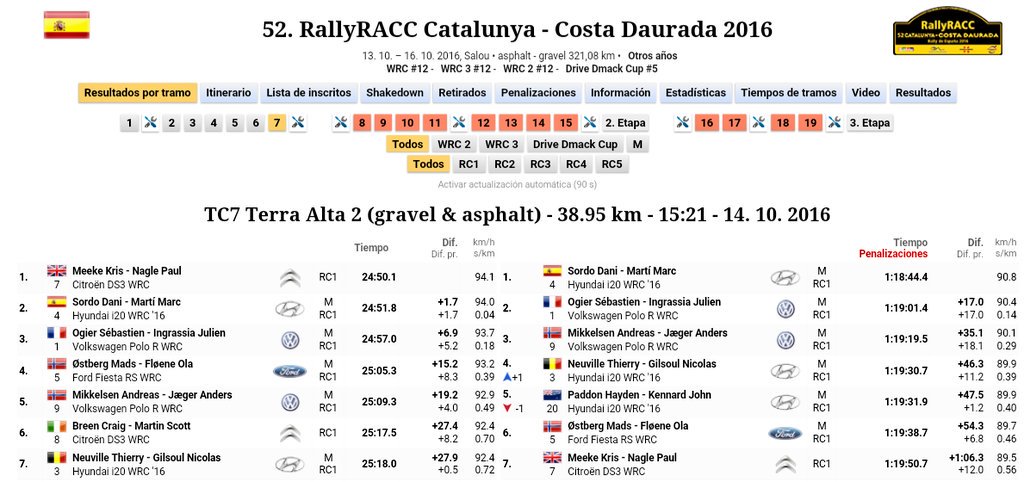Open Breen Craig - Martin Scott entry
Image resolution: width=1024 pixels, height=482 pixels.
[x=131, y=426]
